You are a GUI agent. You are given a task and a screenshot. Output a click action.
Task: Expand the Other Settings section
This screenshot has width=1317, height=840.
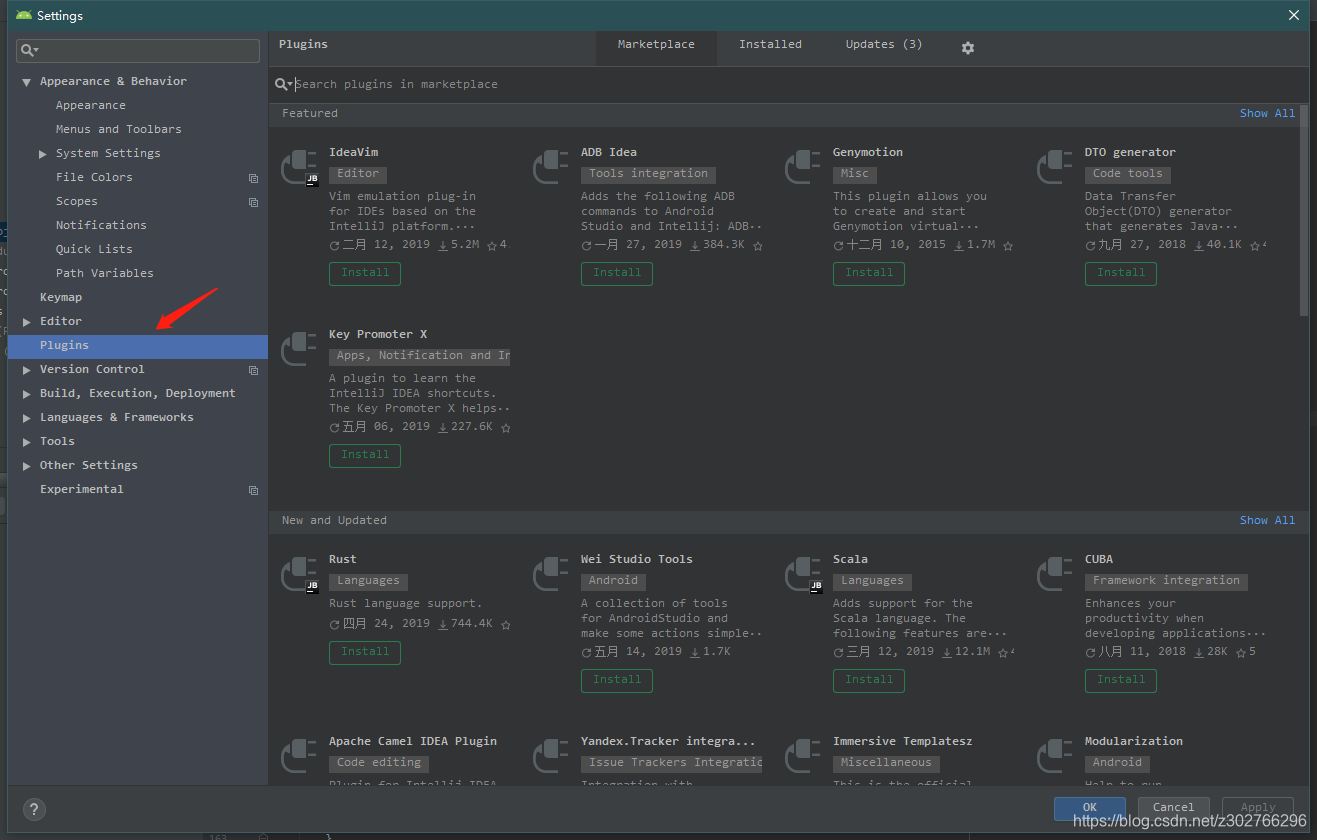point(27,466)
